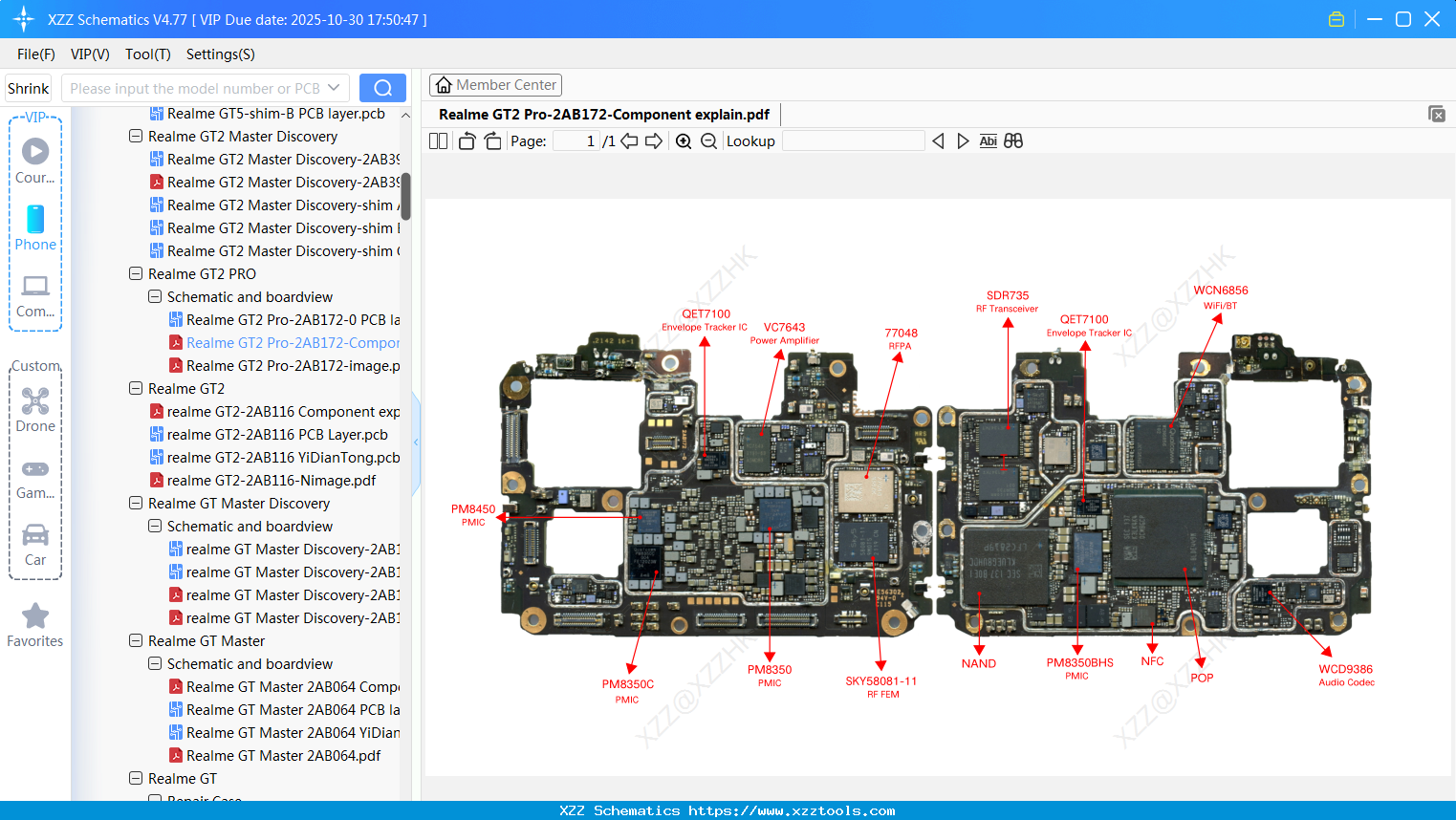Toggle the two-page layout view icon
The width and height of the screenshot is (1456, 820).
click(438, 141)
